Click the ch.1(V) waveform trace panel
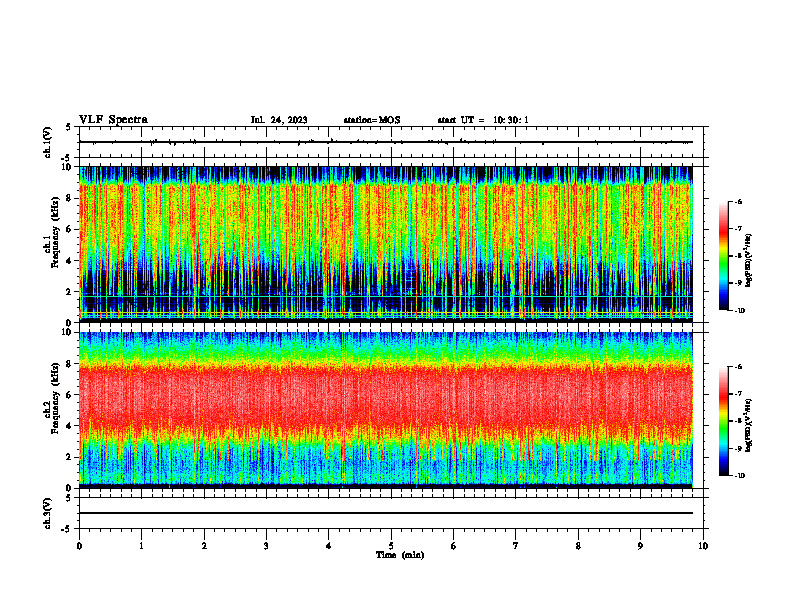This screenshot has width=792, height=612. click(x=391, y=142)
